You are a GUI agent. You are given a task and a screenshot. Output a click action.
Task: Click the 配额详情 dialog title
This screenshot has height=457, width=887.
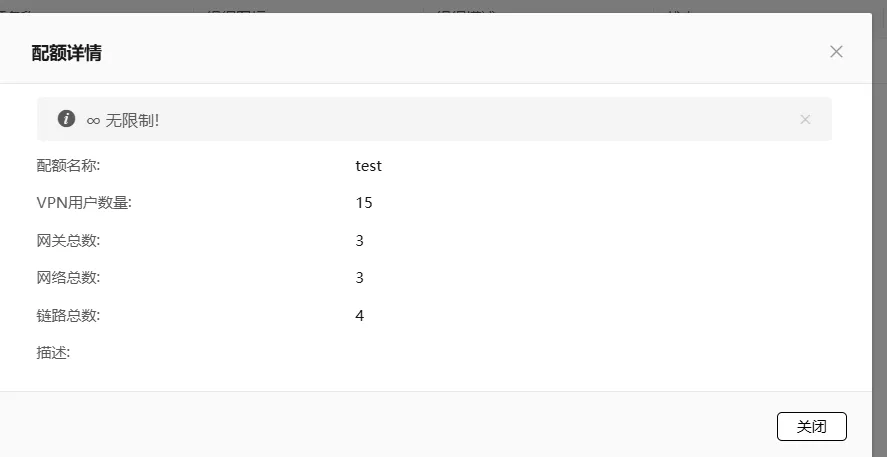coord(66,52)
